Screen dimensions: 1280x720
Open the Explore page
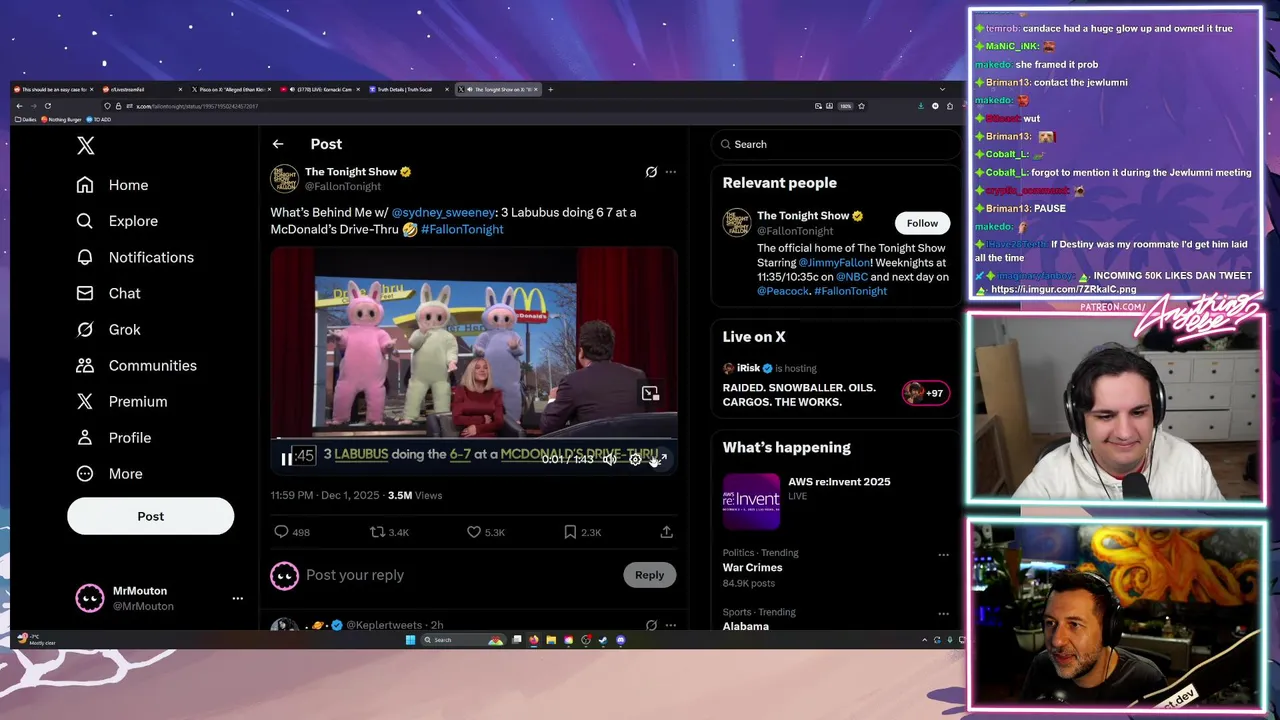coord(118,221)
